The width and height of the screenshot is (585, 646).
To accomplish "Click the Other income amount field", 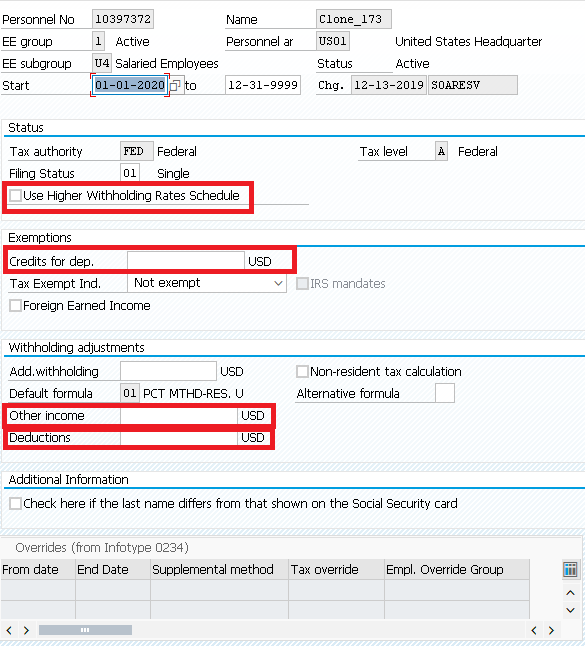I will coord(179,415).
